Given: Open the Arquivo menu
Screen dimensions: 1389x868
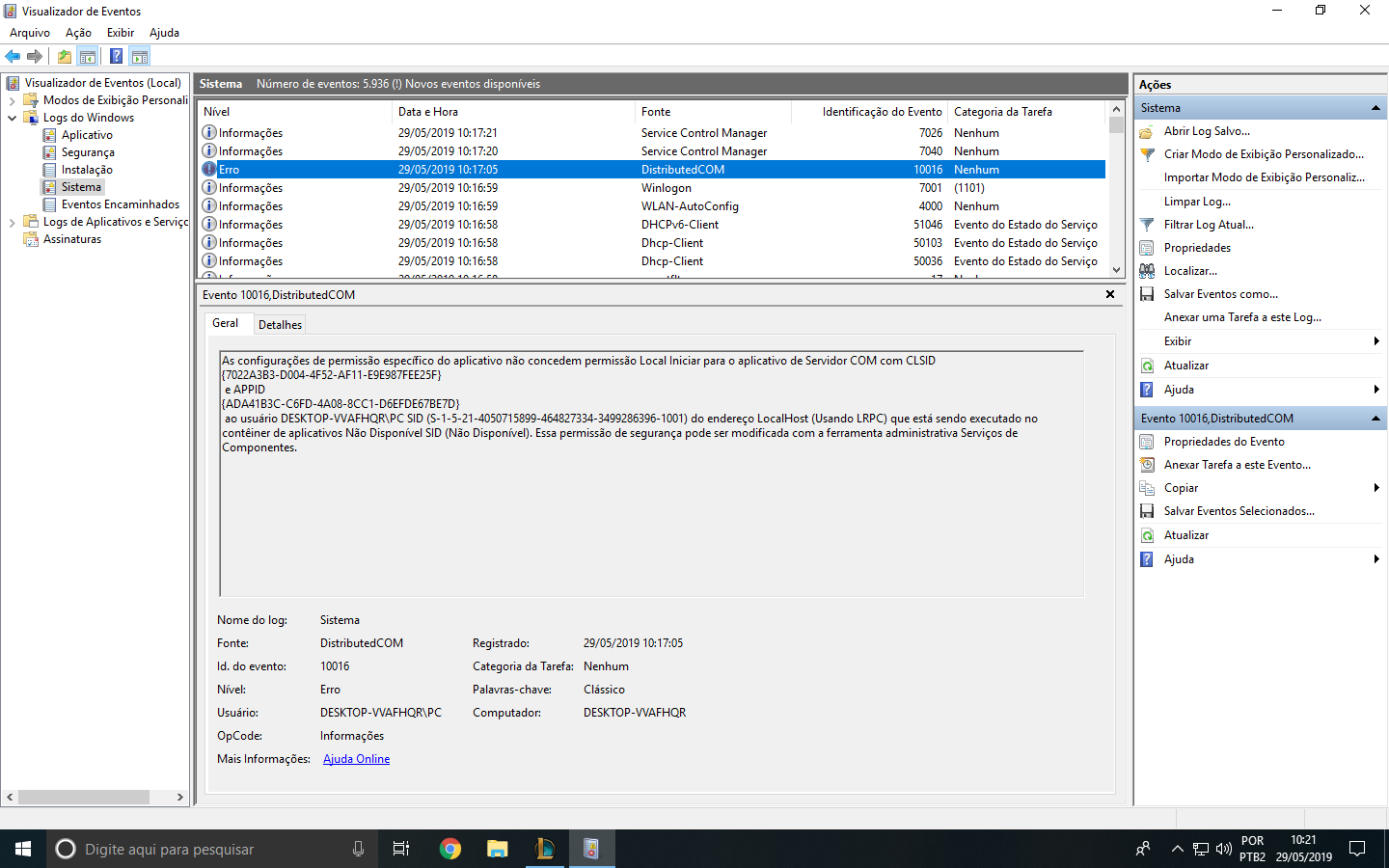Looking at the screenshot, I should pos(30,33).
